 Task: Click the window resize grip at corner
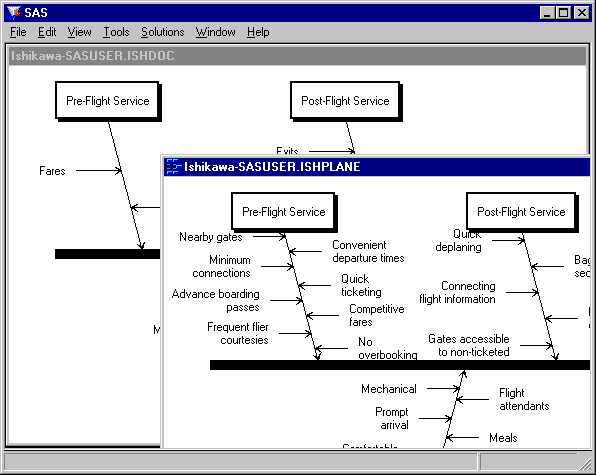(x=586, y=463)
